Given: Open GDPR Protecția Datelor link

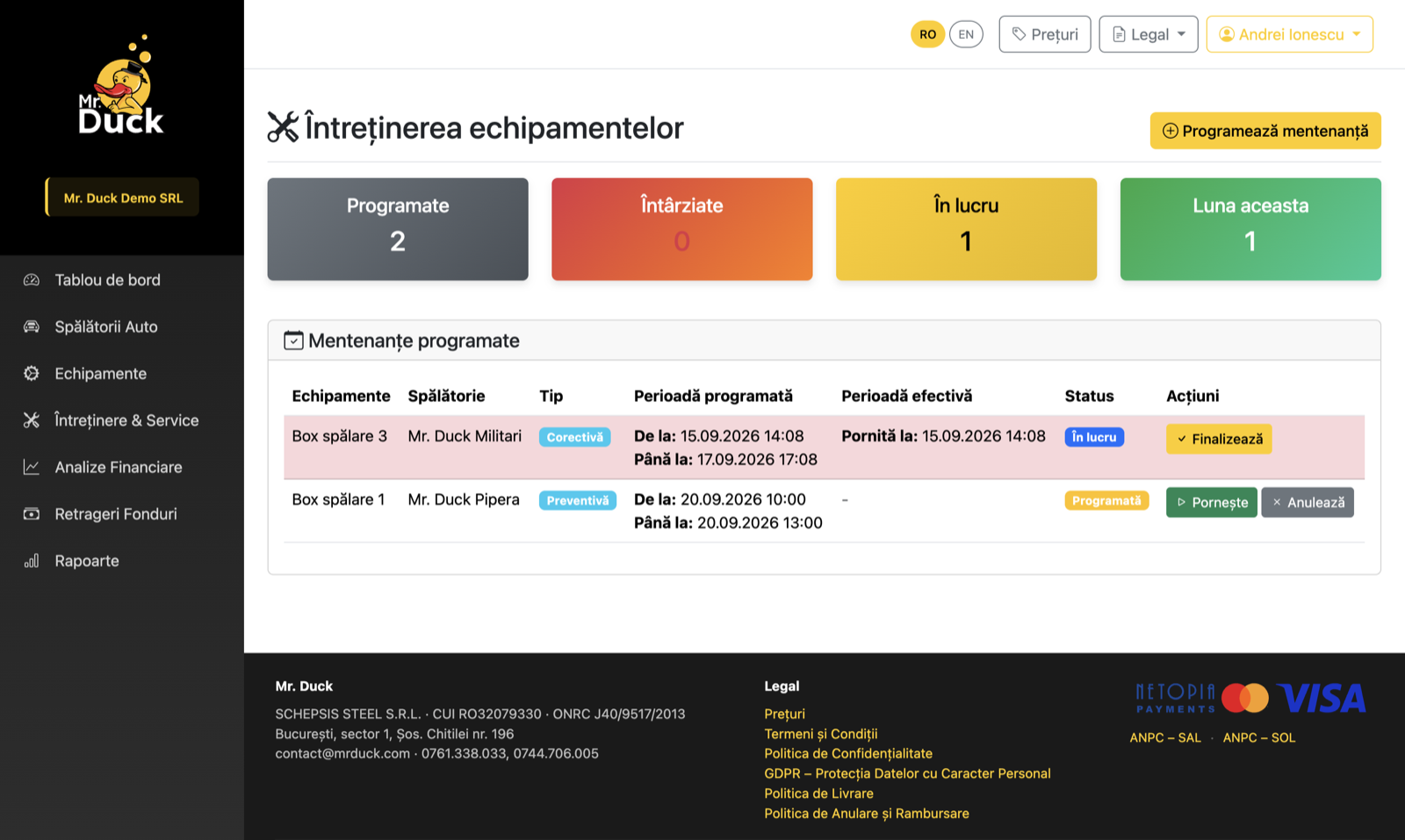Looking at the screenshot, I should tap(907, 773).
